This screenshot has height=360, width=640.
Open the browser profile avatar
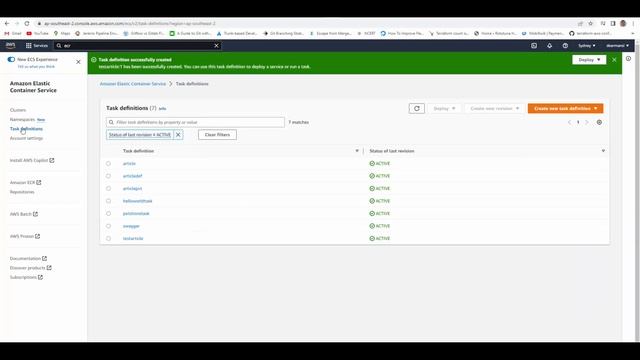point(623,24)
